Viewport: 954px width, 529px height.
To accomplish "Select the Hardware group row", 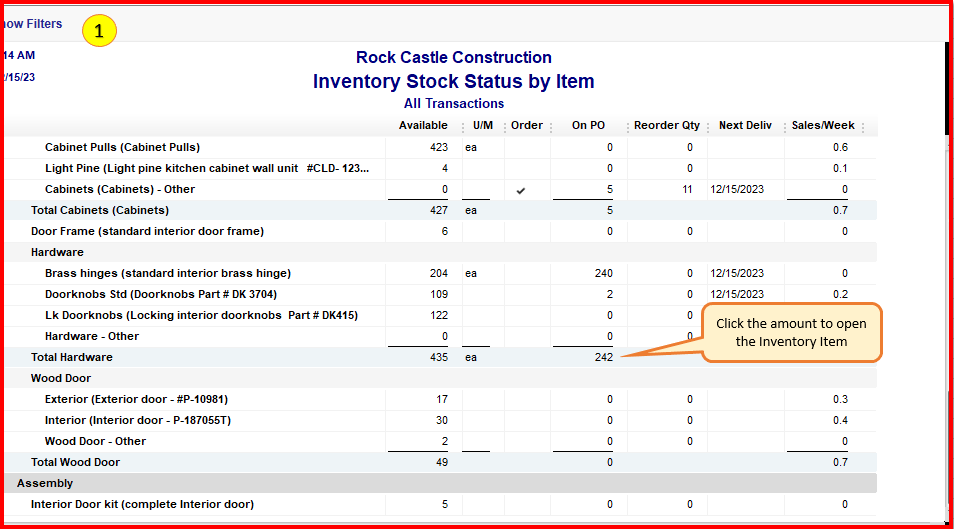I will coord(440,252).
